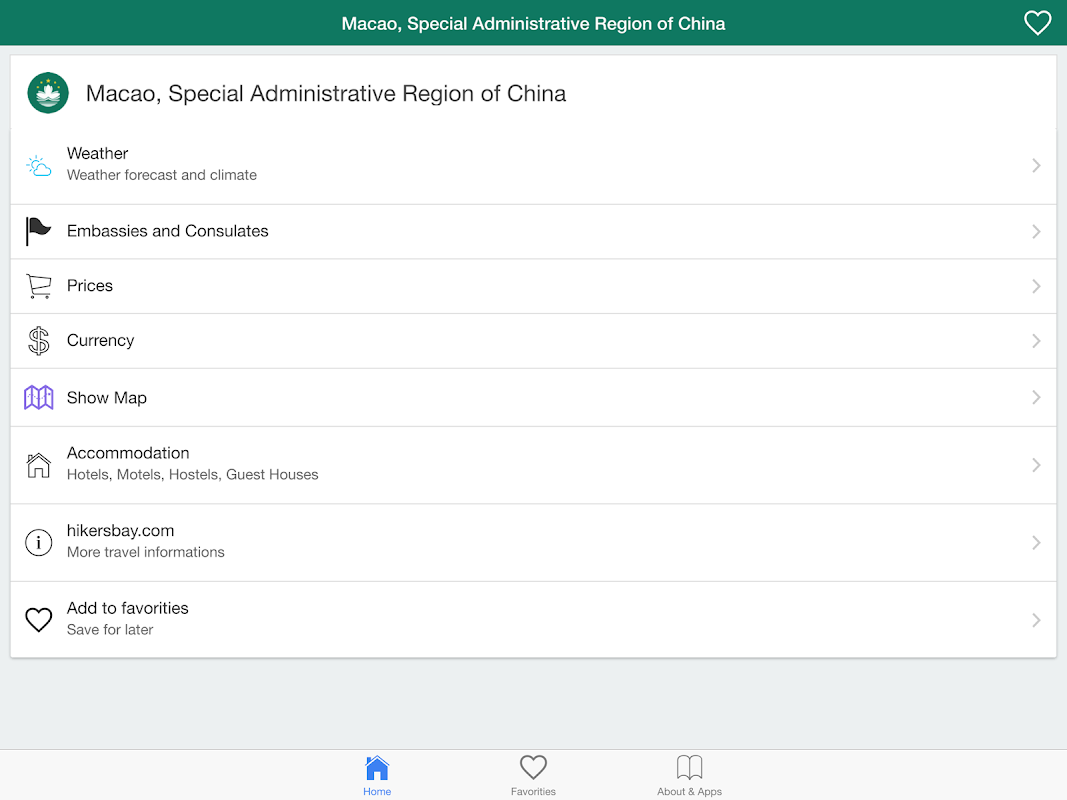
Task: Expand the Currency row chevron
Action: point(1036,341)
